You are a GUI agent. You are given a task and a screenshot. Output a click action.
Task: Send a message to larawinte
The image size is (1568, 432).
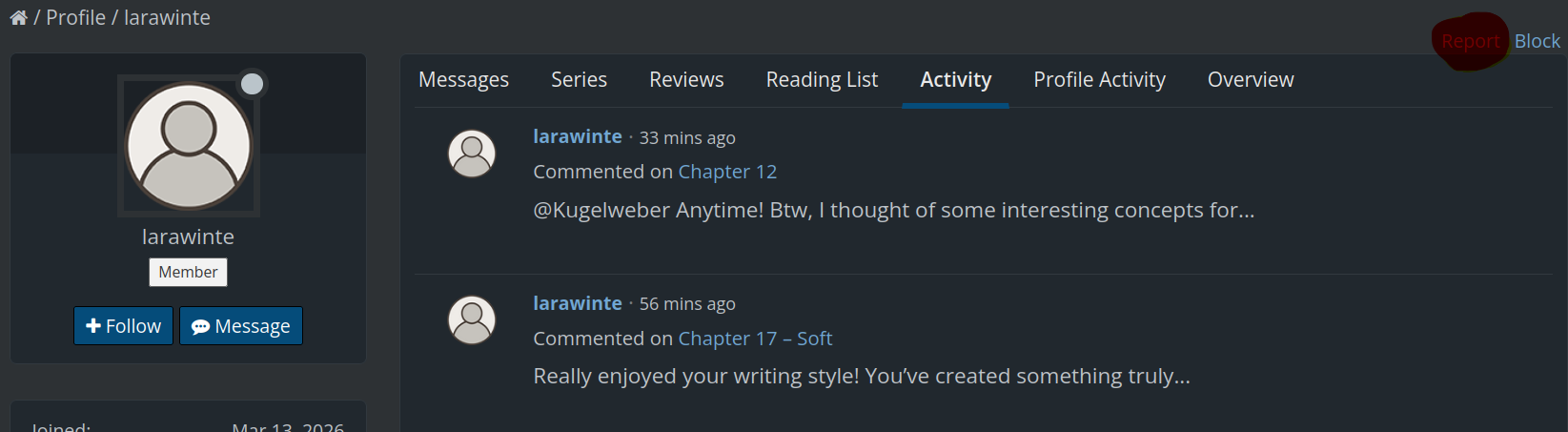click(241, 326)
